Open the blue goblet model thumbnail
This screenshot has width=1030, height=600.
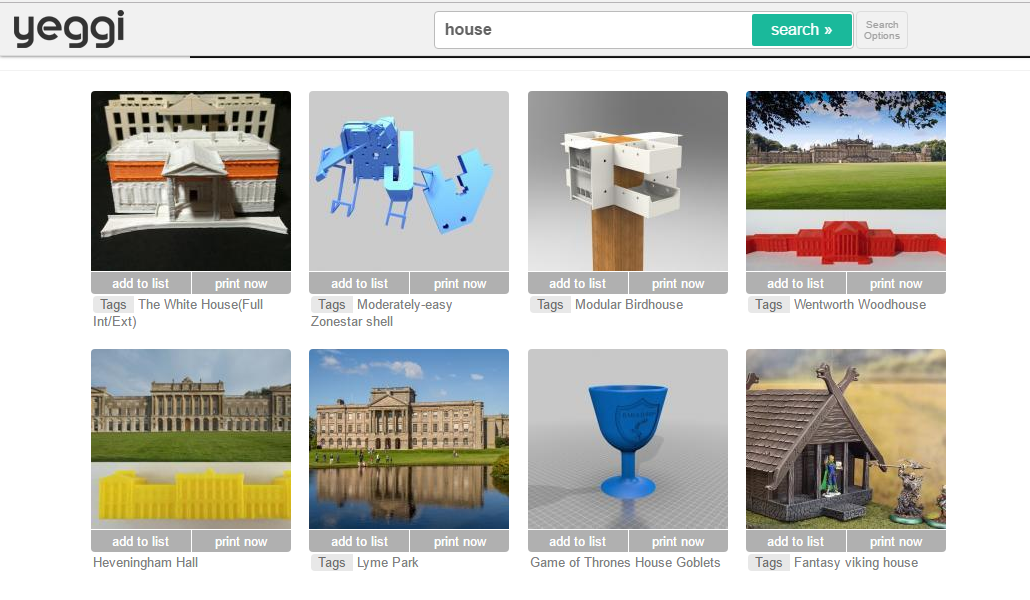tap(627, 438)
